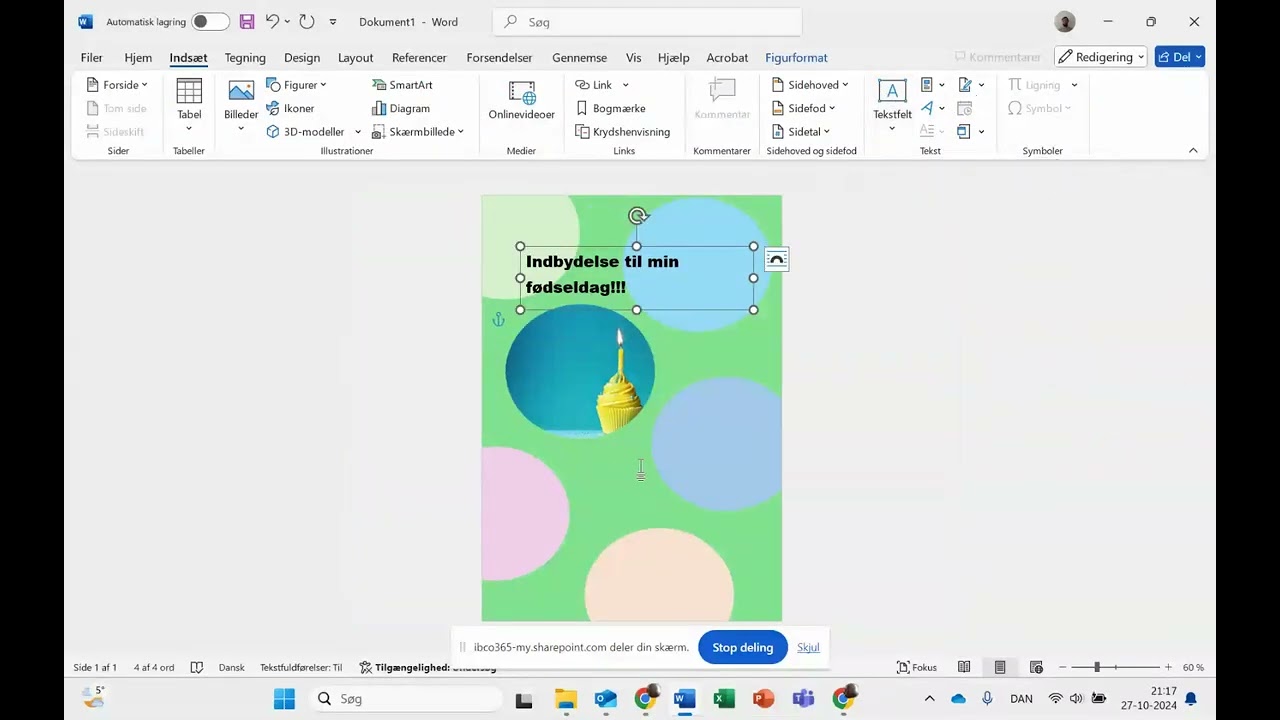Screen dimensions: 1280x720
Task: Switch to Web Layout view icon
Action: [x=1036, y=667]
